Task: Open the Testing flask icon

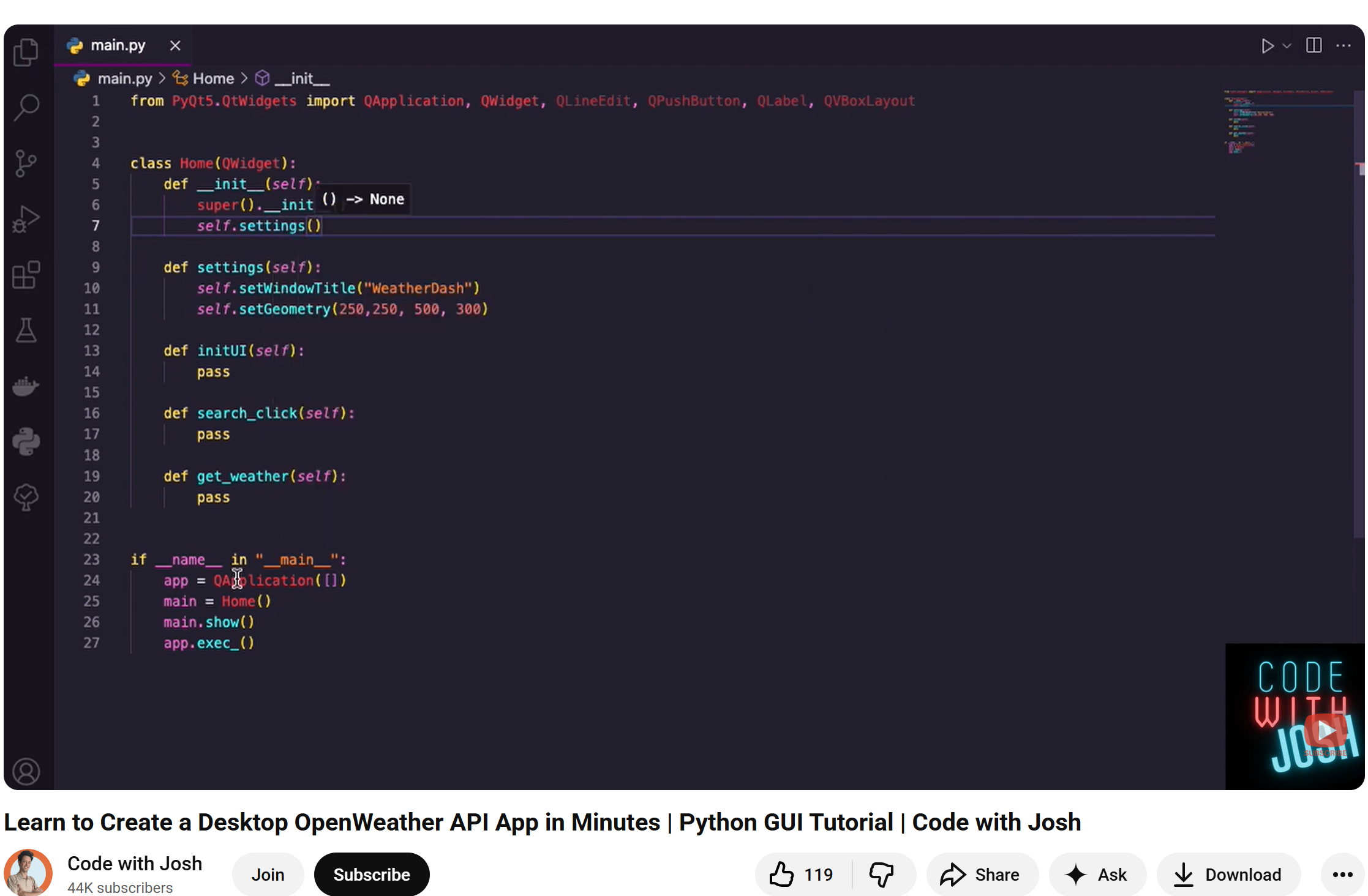Action: coord(26,330)
